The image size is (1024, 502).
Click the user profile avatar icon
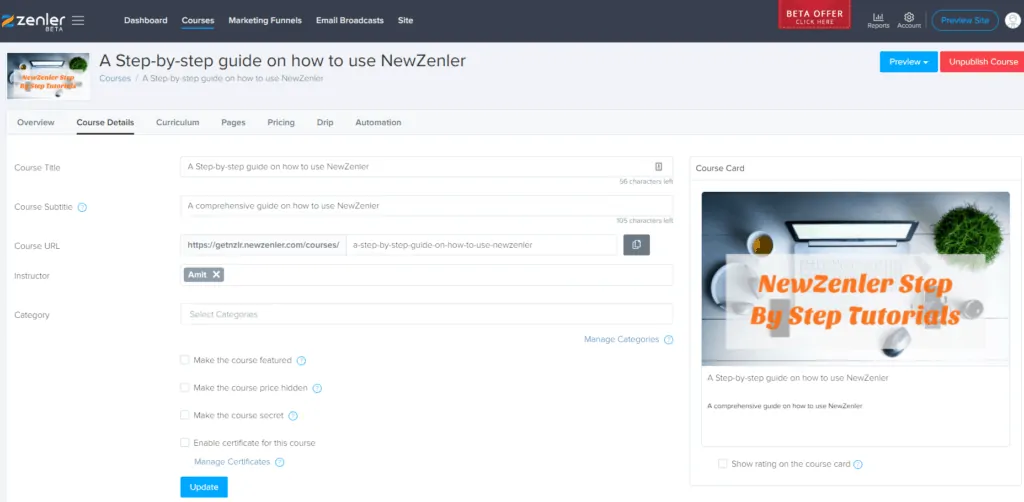coord(1011,20)
